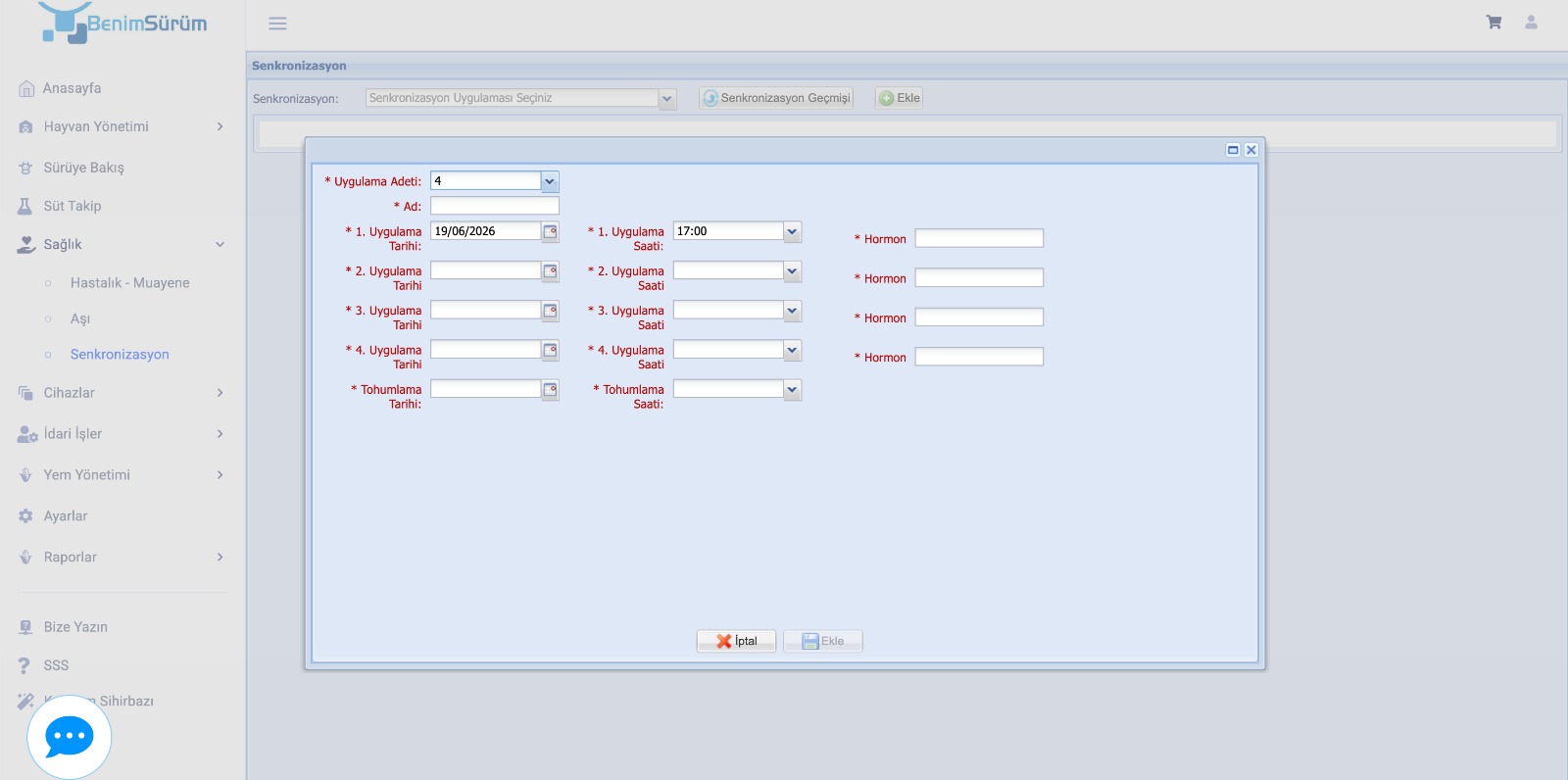
Task: Click the dialog Ekle save button
Action: (822, 641)
